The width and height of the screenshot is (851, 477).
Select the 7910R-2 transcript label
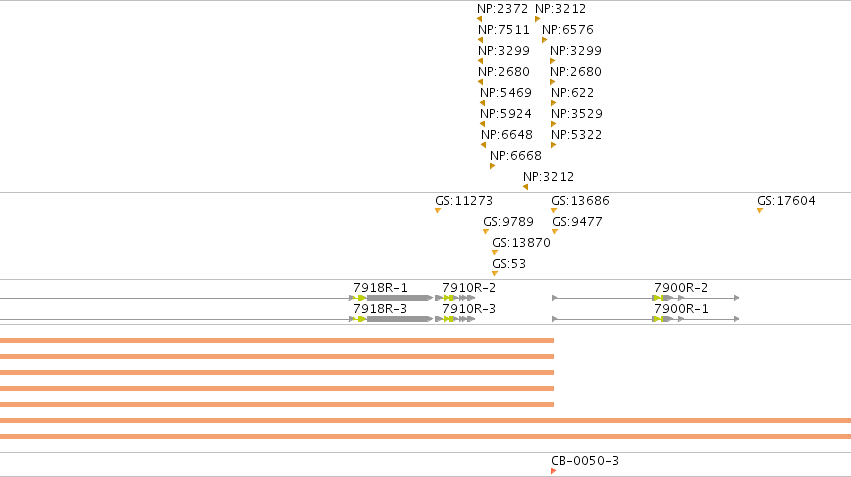(x=469, y=288)
